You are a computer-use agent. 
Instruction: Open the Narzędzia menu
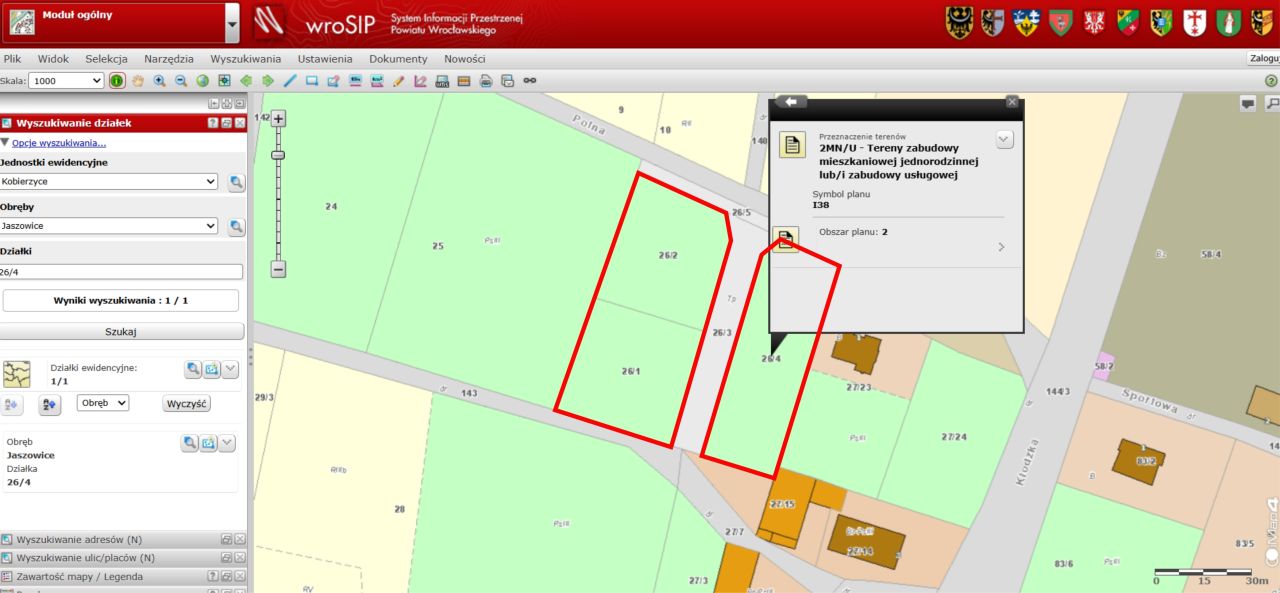pyautogui.click(x=168, y=59)
